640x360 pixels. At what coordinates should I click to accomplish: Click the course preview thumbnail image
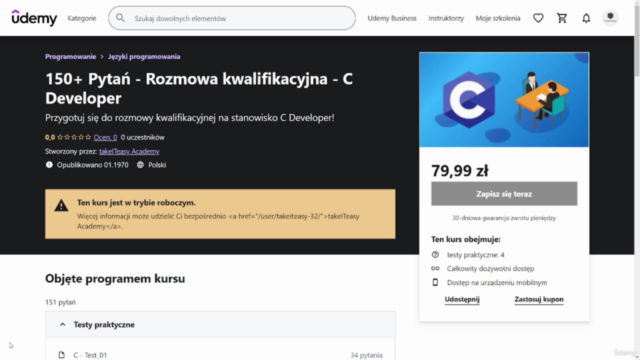504,100
